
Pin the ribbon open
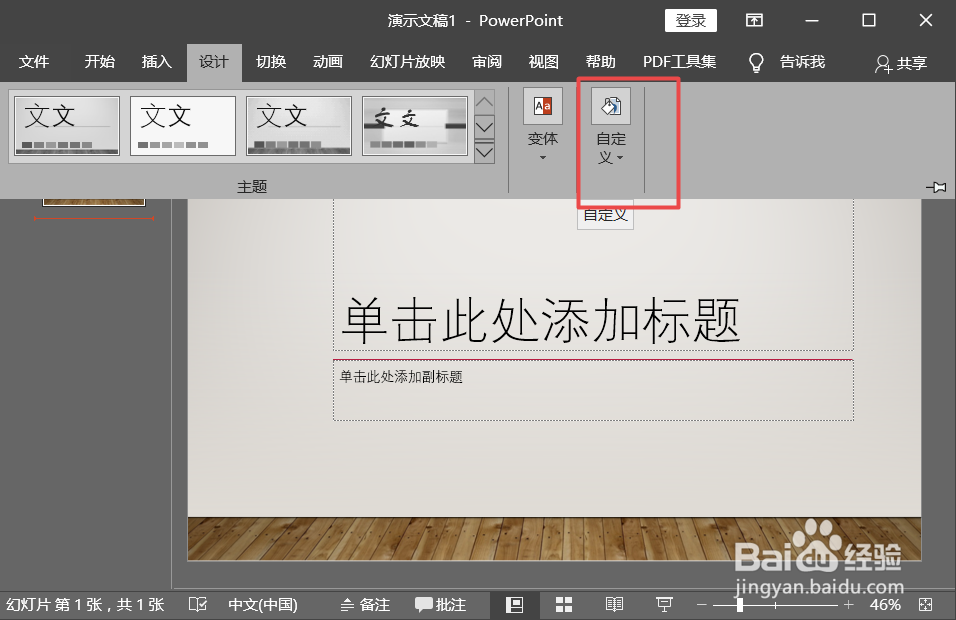pos(936,187)
